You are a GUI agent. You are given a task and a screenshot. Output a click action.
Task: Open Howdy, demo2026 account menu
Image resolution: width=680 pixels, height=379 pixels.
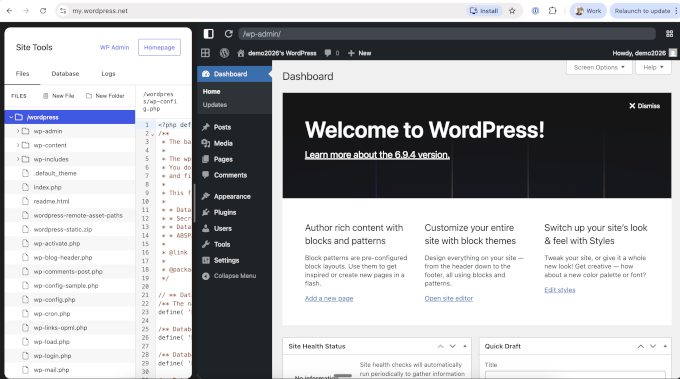(x=644, y=53)
